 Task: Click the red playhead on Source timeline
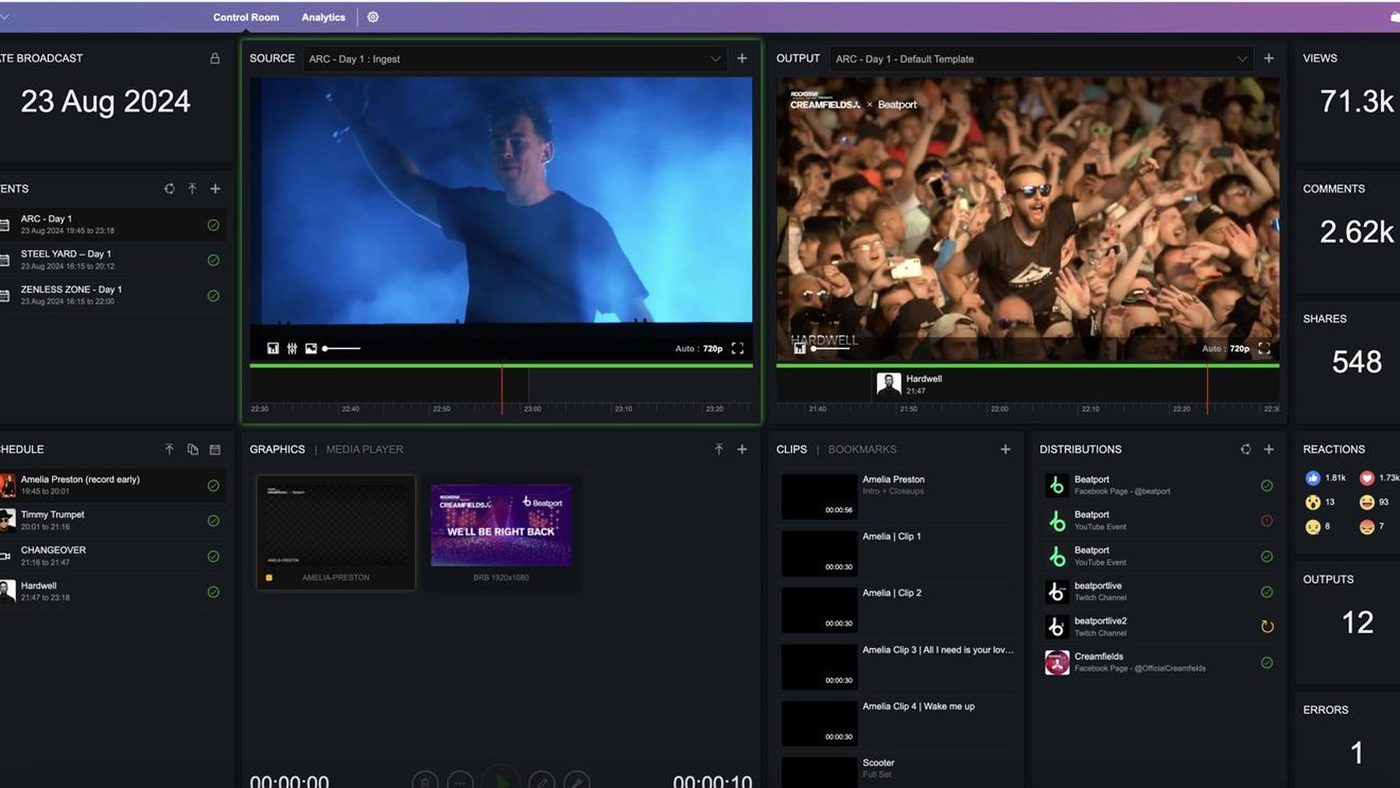[502, 390]
